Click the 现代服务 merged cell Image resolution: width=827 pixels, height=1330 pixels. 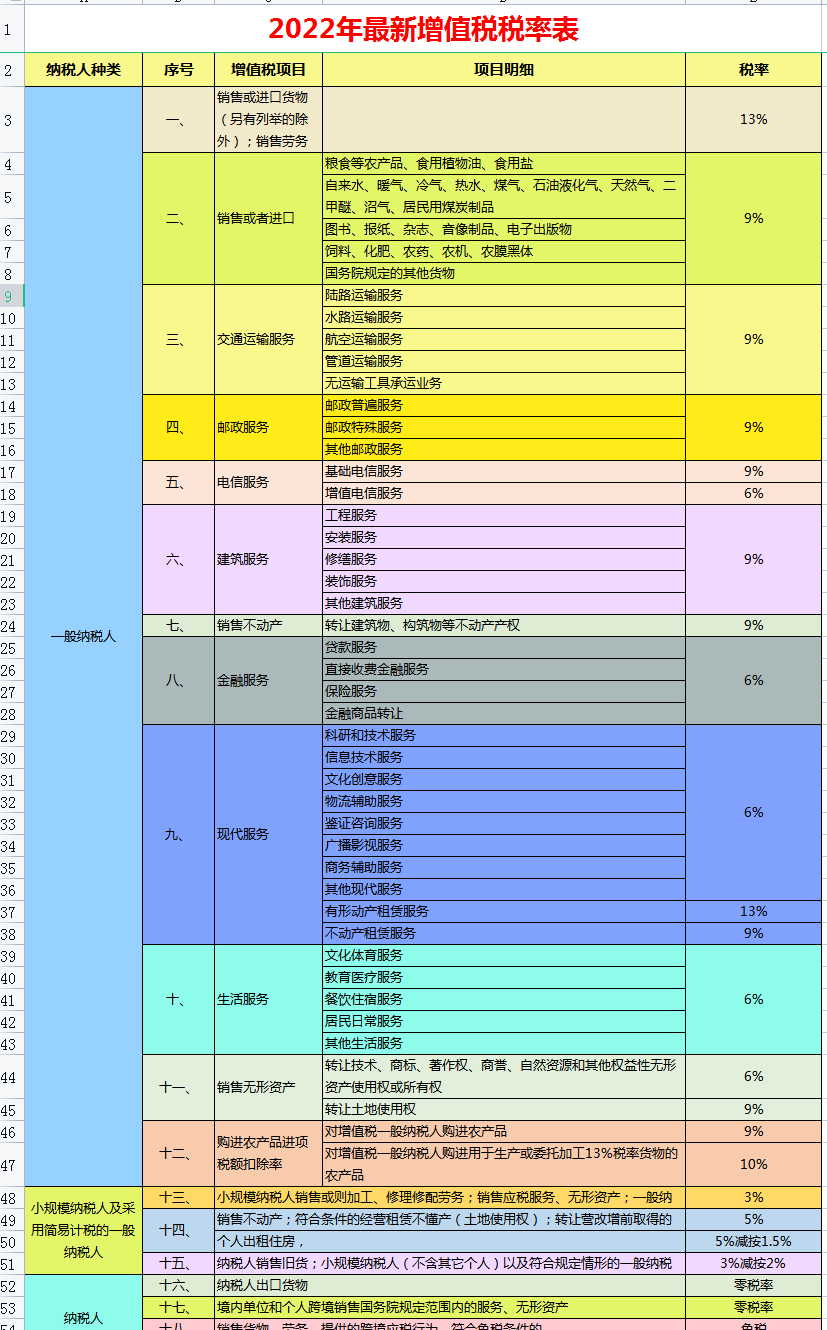268,834
